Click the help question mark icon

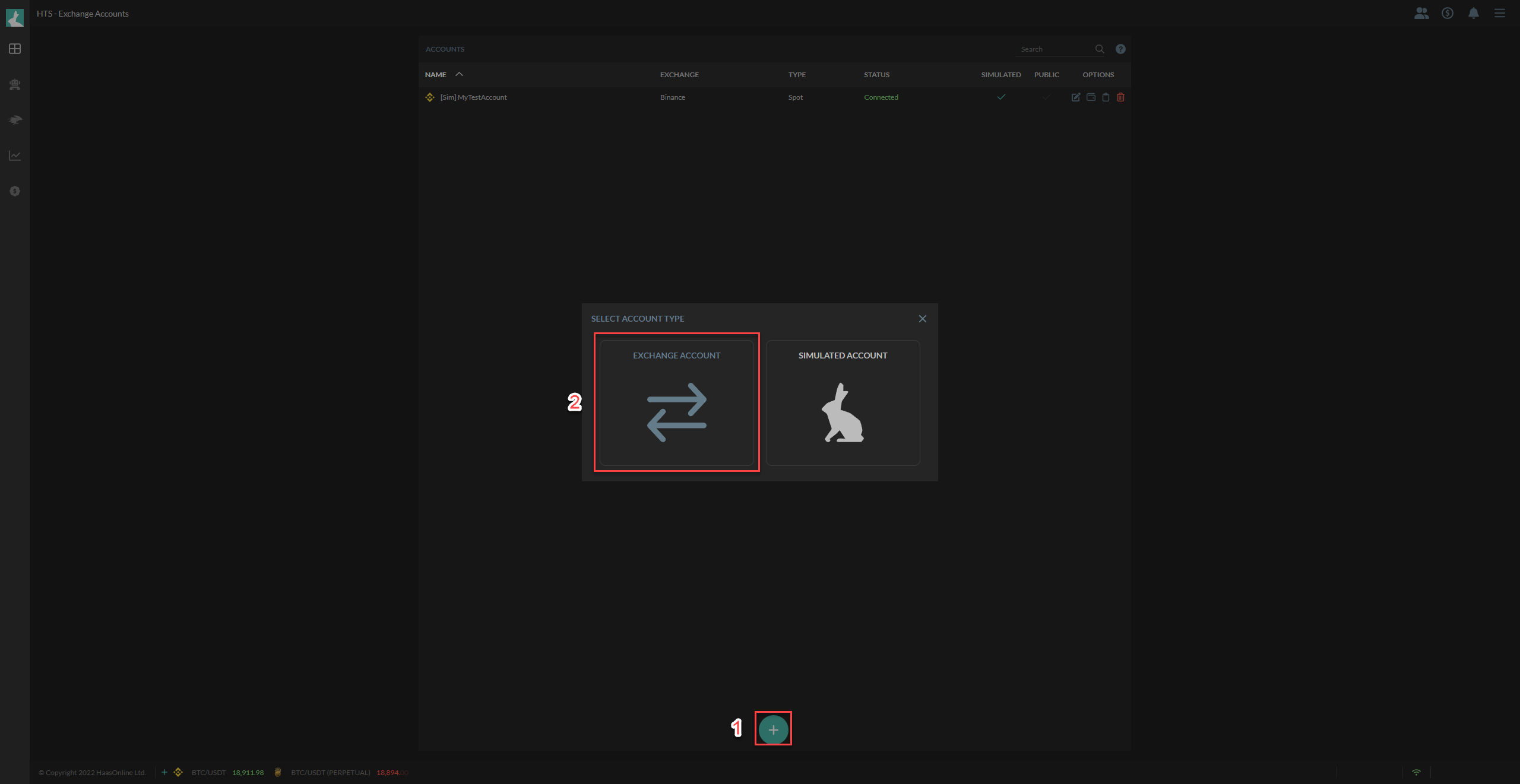pyautogui.click(x=1120, y=49)
